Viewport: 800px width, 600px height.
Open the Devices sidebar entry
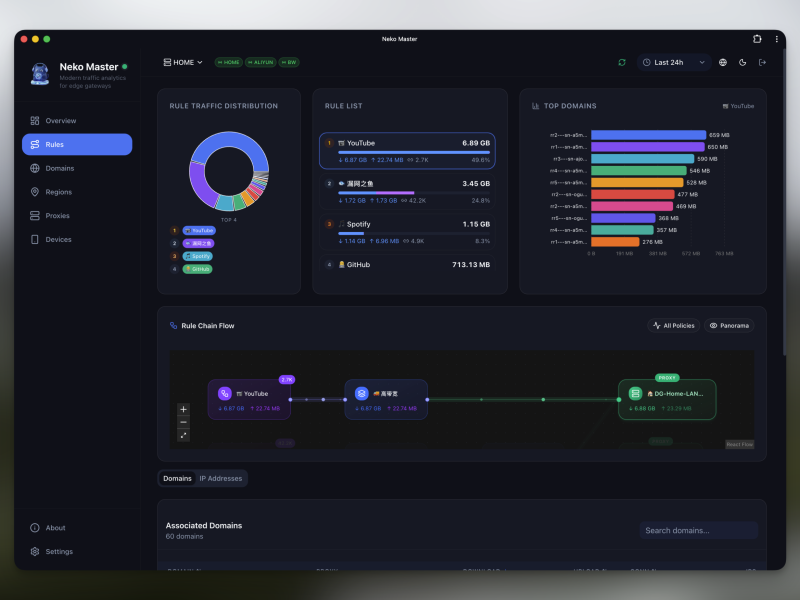click(77, 239)
